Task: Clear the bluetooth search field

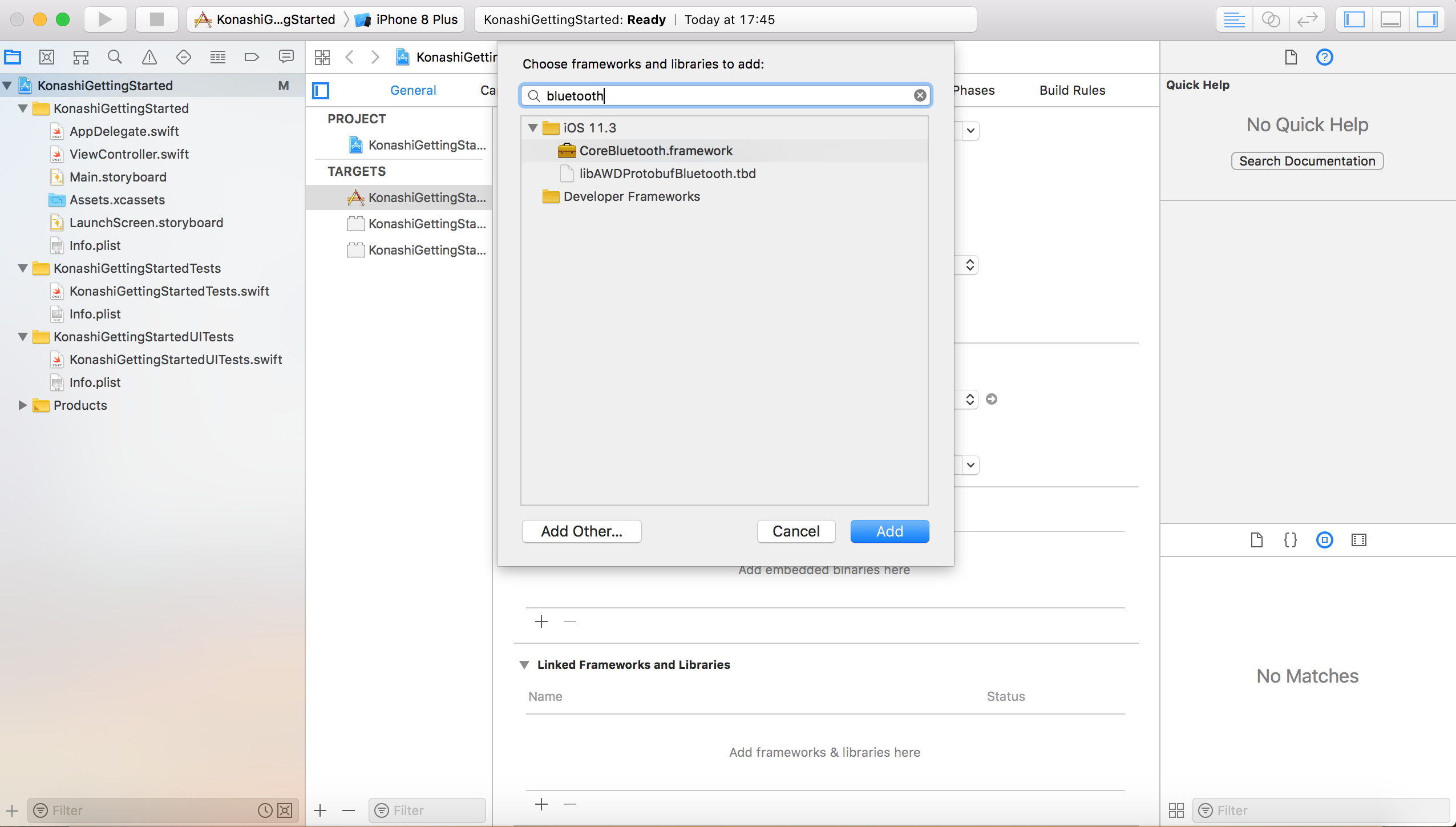Action: 920,95
